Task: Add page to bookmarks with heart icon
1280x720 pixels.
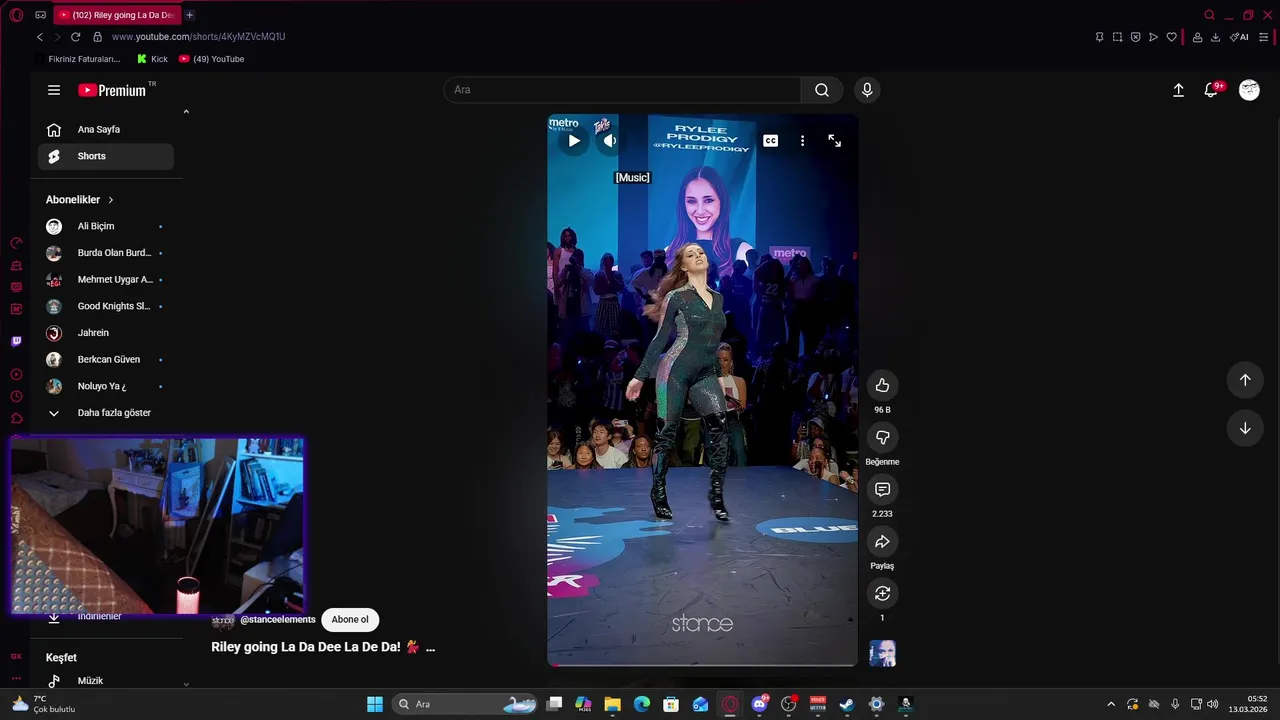Action: click(1171, 37)
